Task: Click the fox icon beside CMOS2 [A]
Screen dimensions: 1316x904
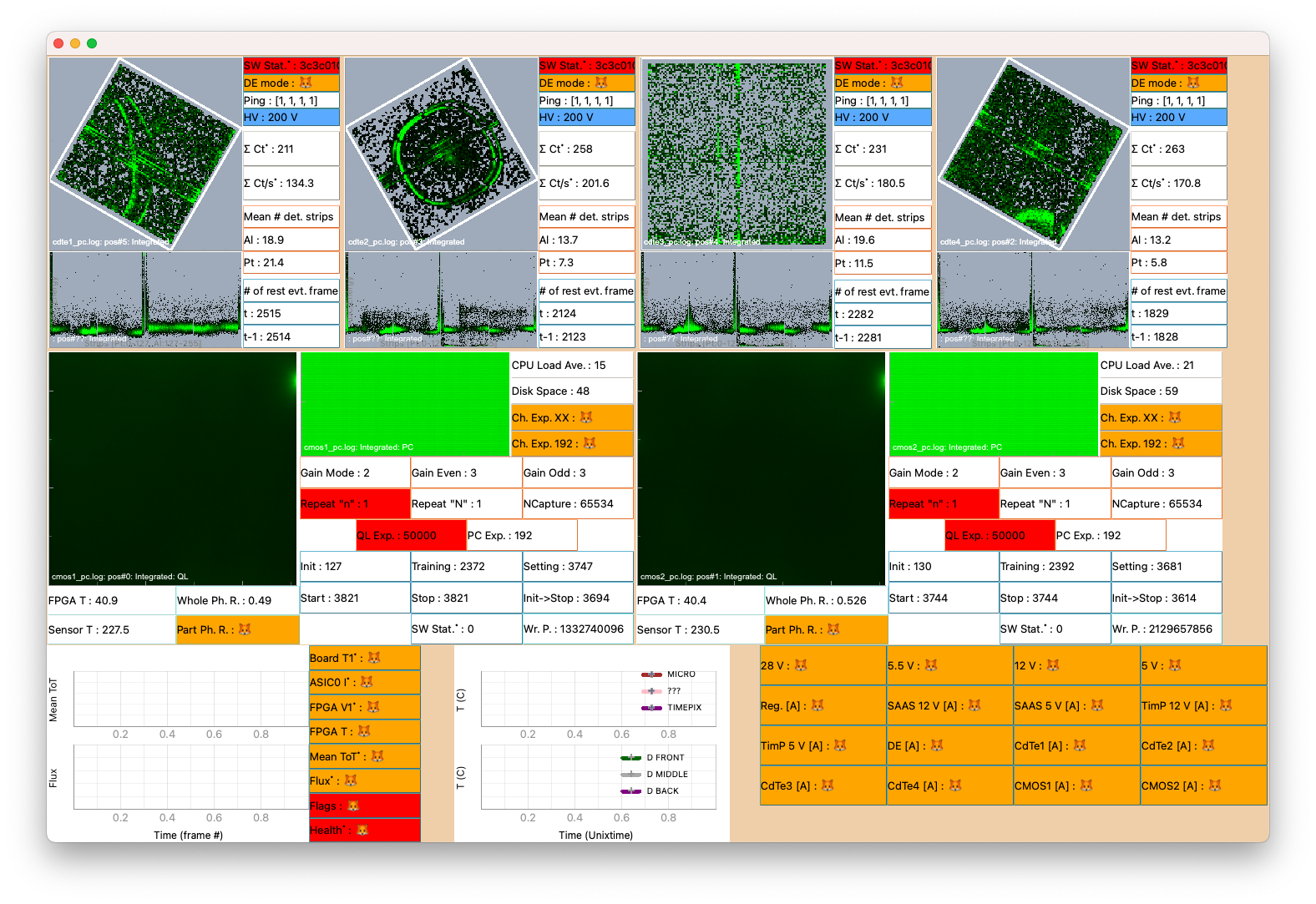Action: [1215, 785]
